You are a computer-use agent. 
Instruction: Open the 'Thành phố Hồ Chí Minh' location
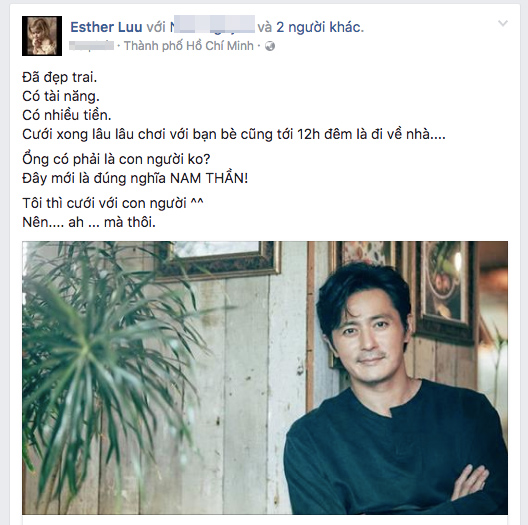click(x=189, y=46)
